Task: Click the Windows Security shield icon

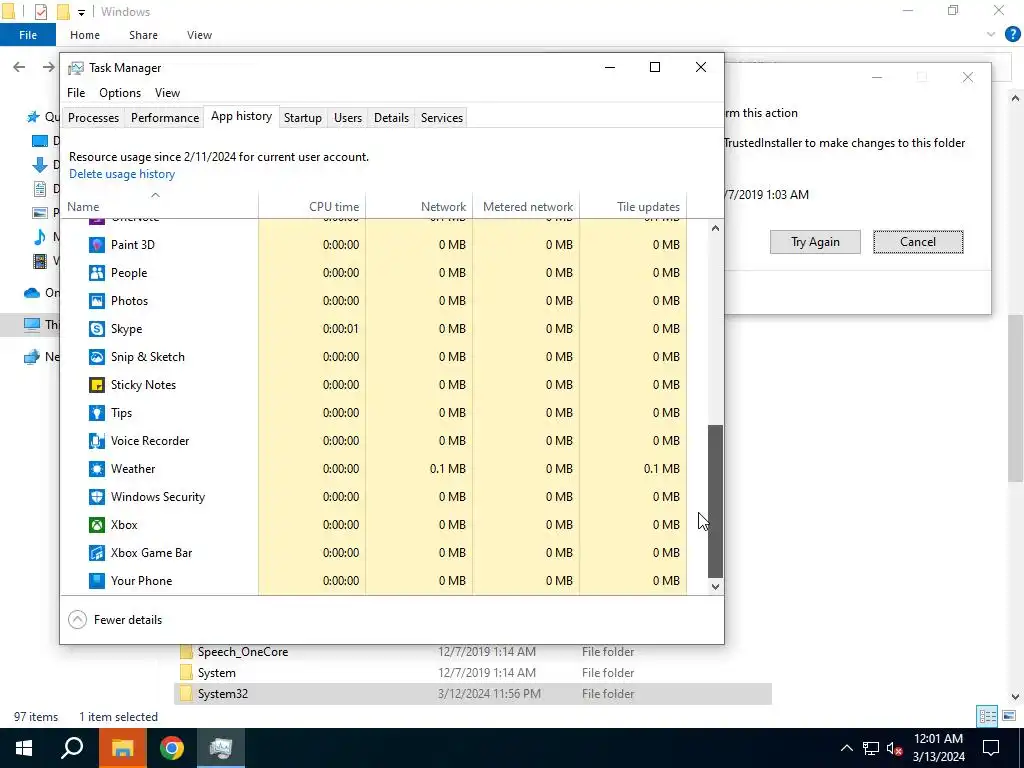Action: pos(97,497)
